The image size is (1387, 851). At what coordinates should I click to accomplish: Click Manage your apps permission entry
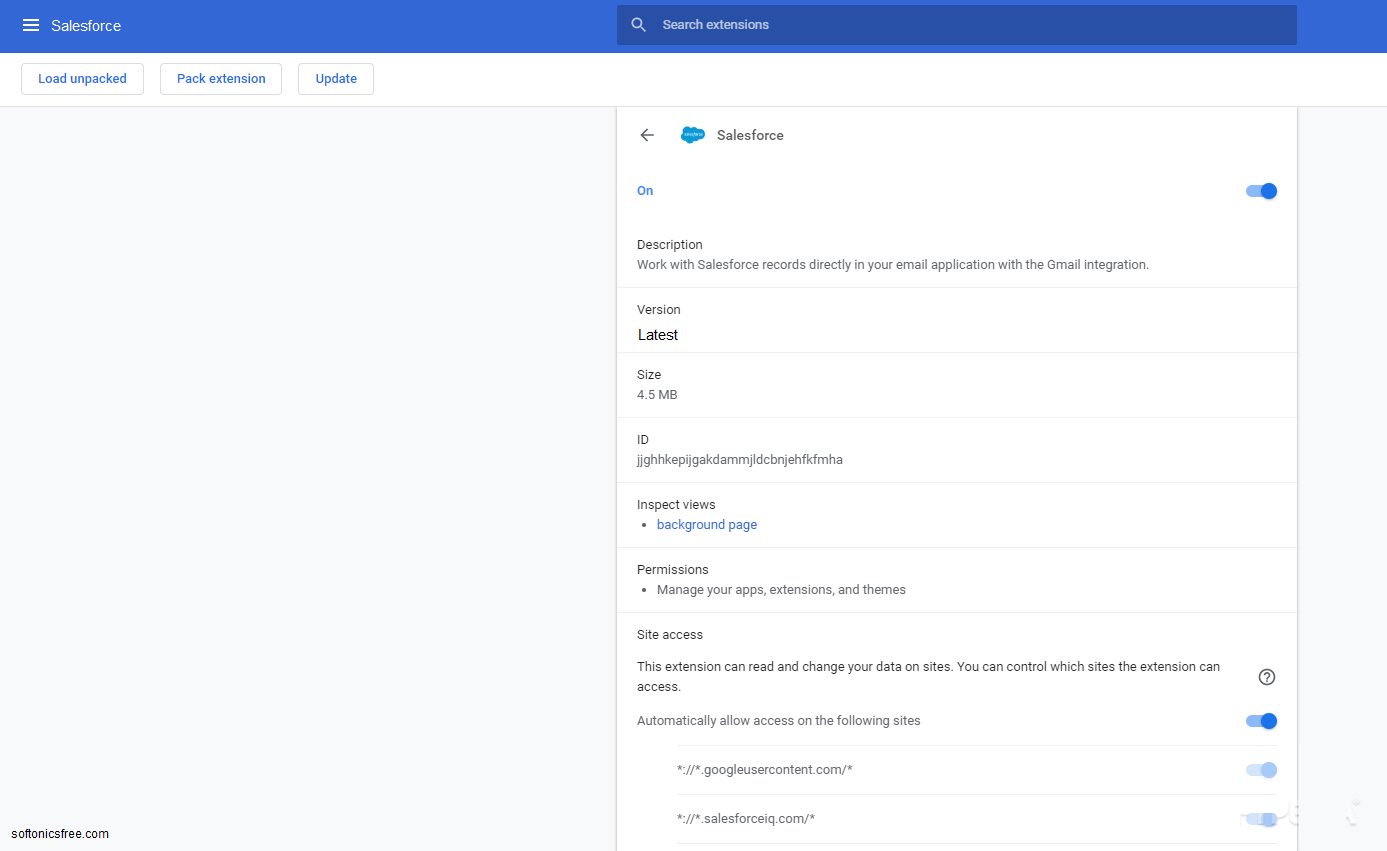click(x=781, y=590)
